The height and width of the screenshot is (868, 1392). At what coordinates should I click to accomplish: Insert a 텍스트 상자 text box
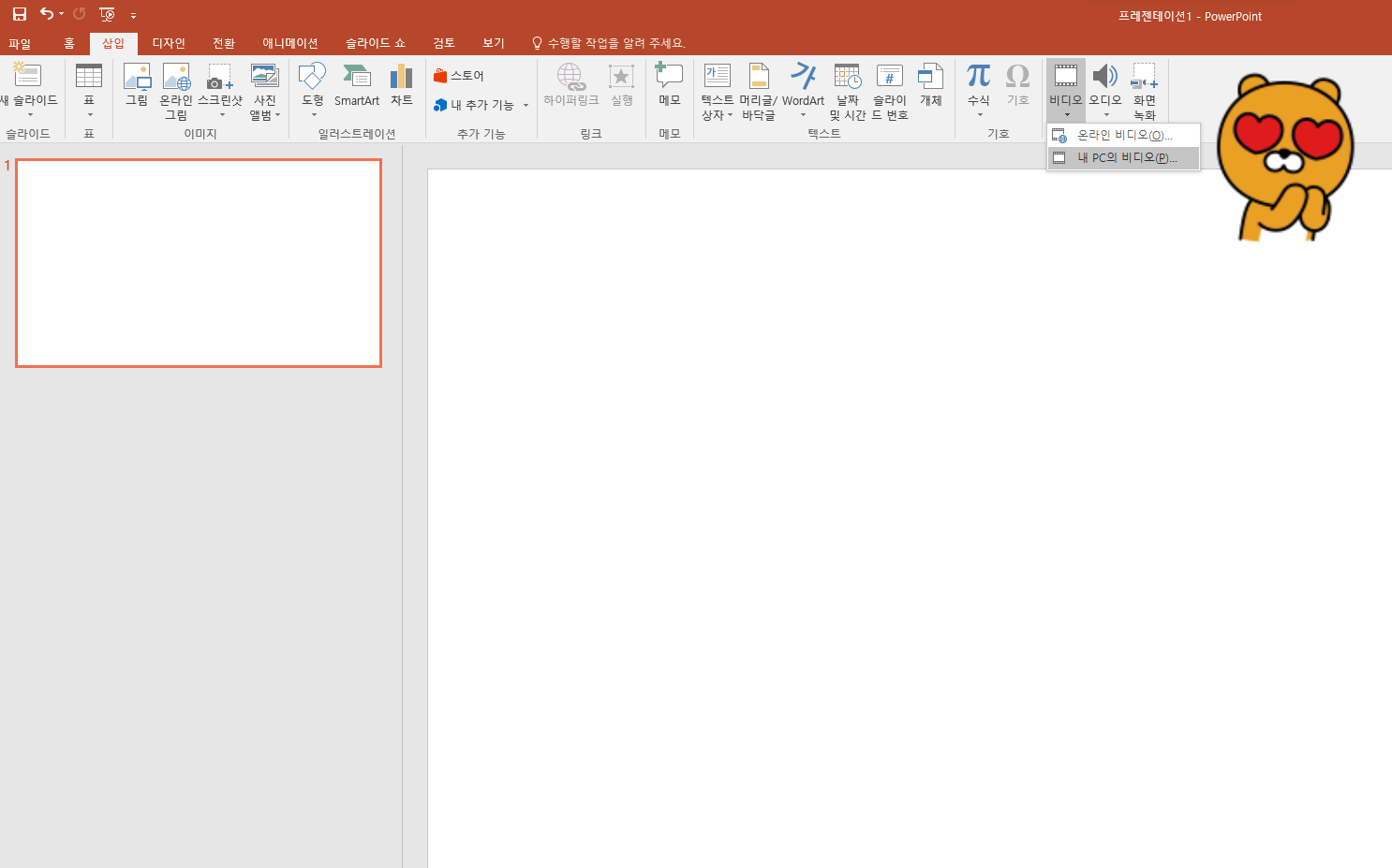point(718,91)
